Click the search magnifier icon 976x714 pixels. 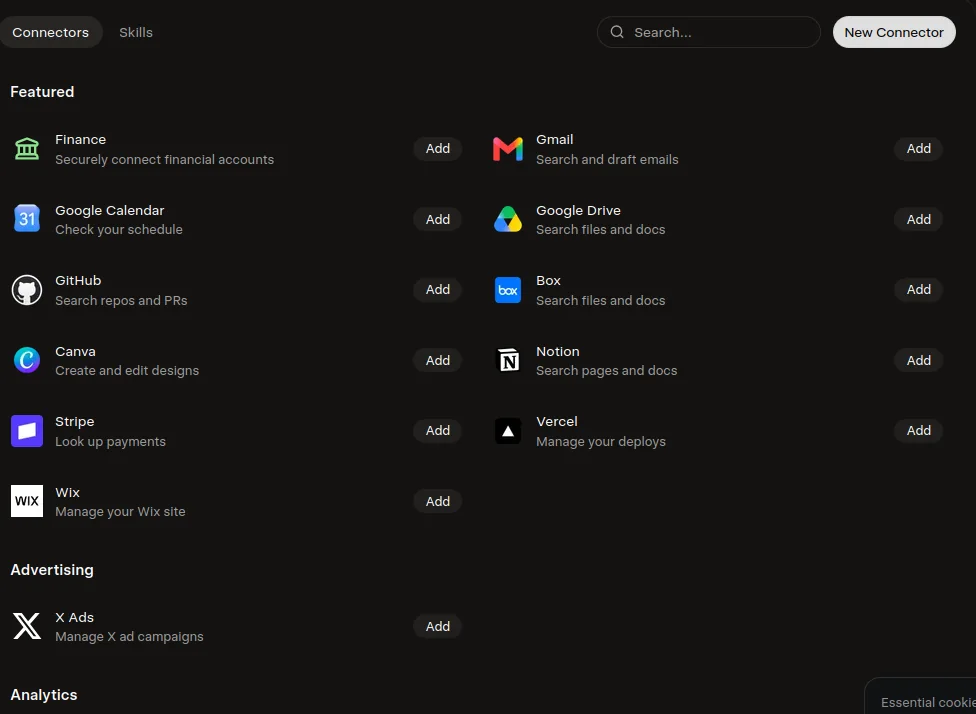coord(617,32)
